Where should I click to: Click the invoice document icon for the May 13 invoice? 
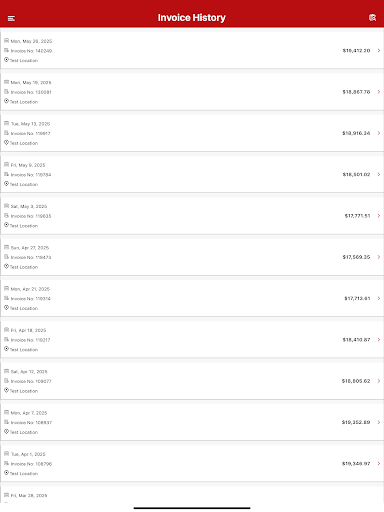point(6,133)
